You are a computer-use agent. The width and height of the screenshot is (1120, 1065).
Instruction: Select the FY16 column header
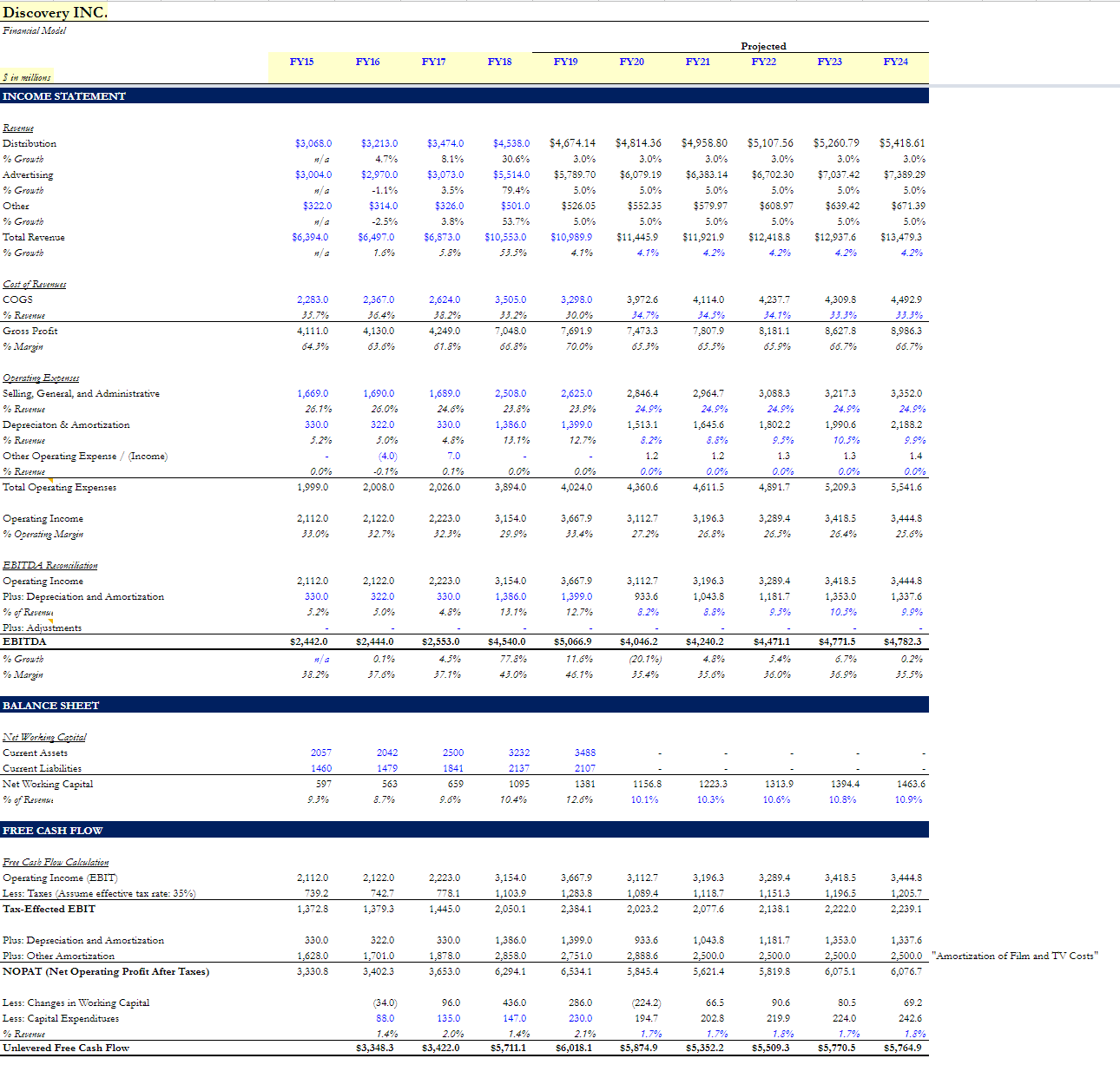[368, 62]
